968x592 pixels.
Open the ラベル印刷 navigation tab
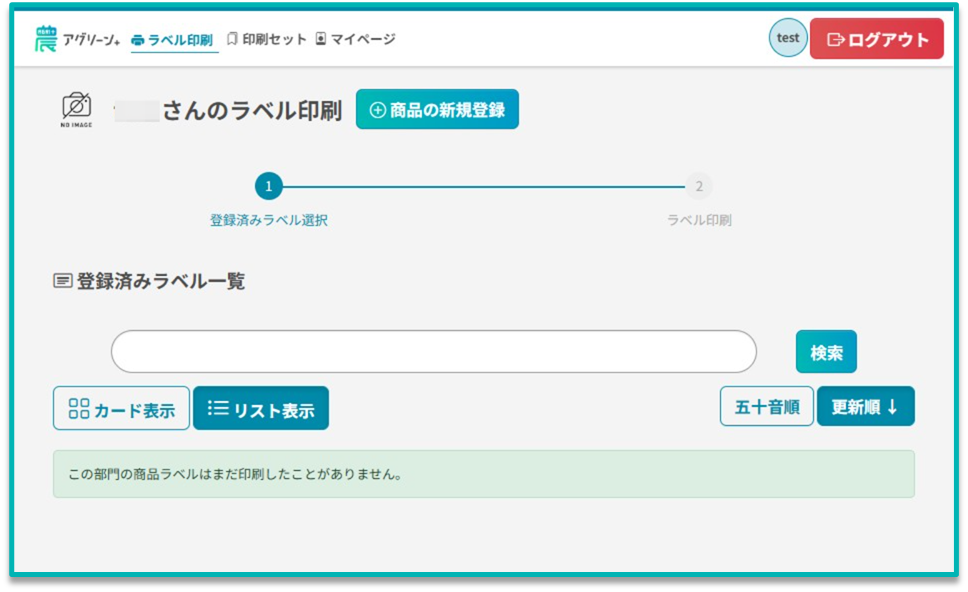(x=172, y=40)
